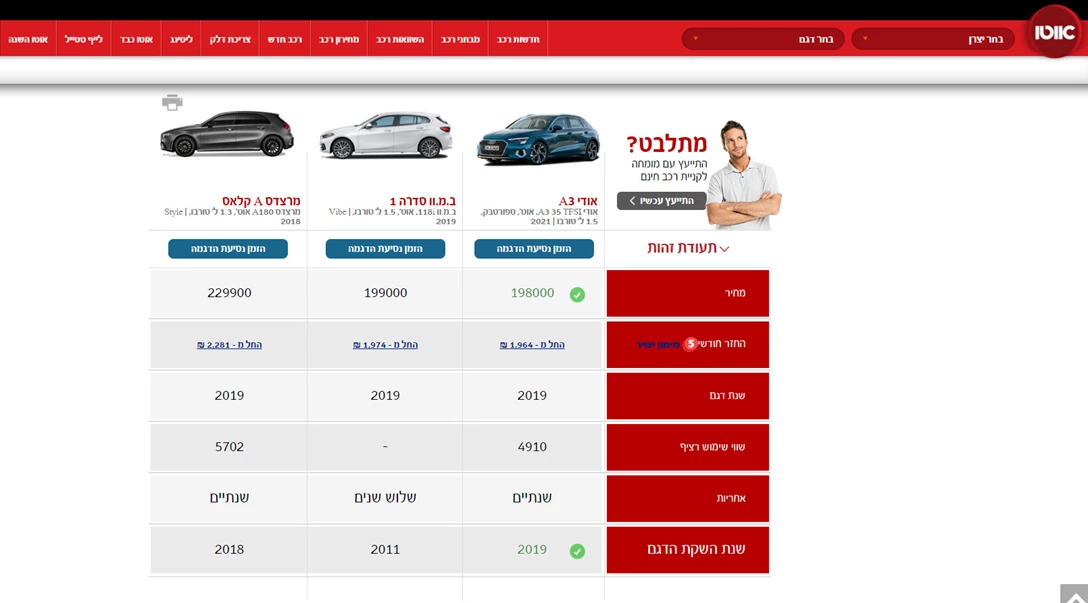Viewport: 1088px width, 603px height.
Task: Click the grey Mercedes A-Class image
Action: click(227, 134)
